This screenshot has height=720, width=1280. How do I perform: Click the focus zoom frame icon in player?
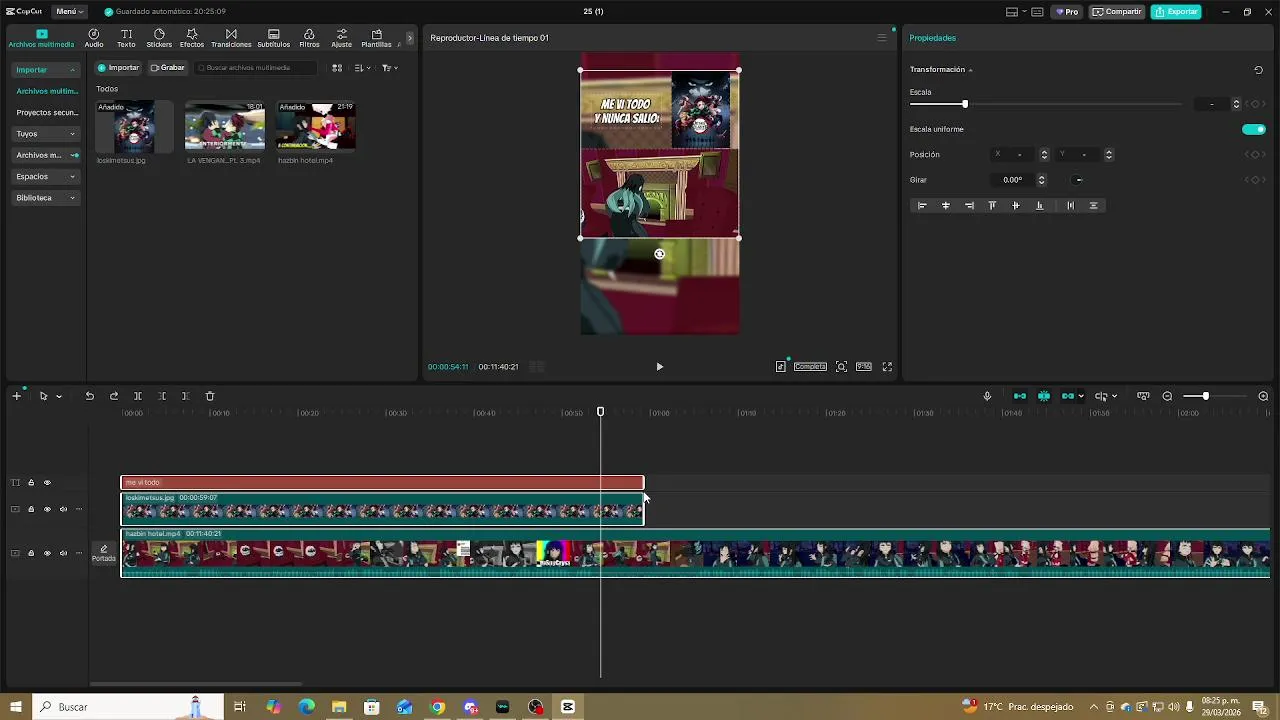[841, 367]
